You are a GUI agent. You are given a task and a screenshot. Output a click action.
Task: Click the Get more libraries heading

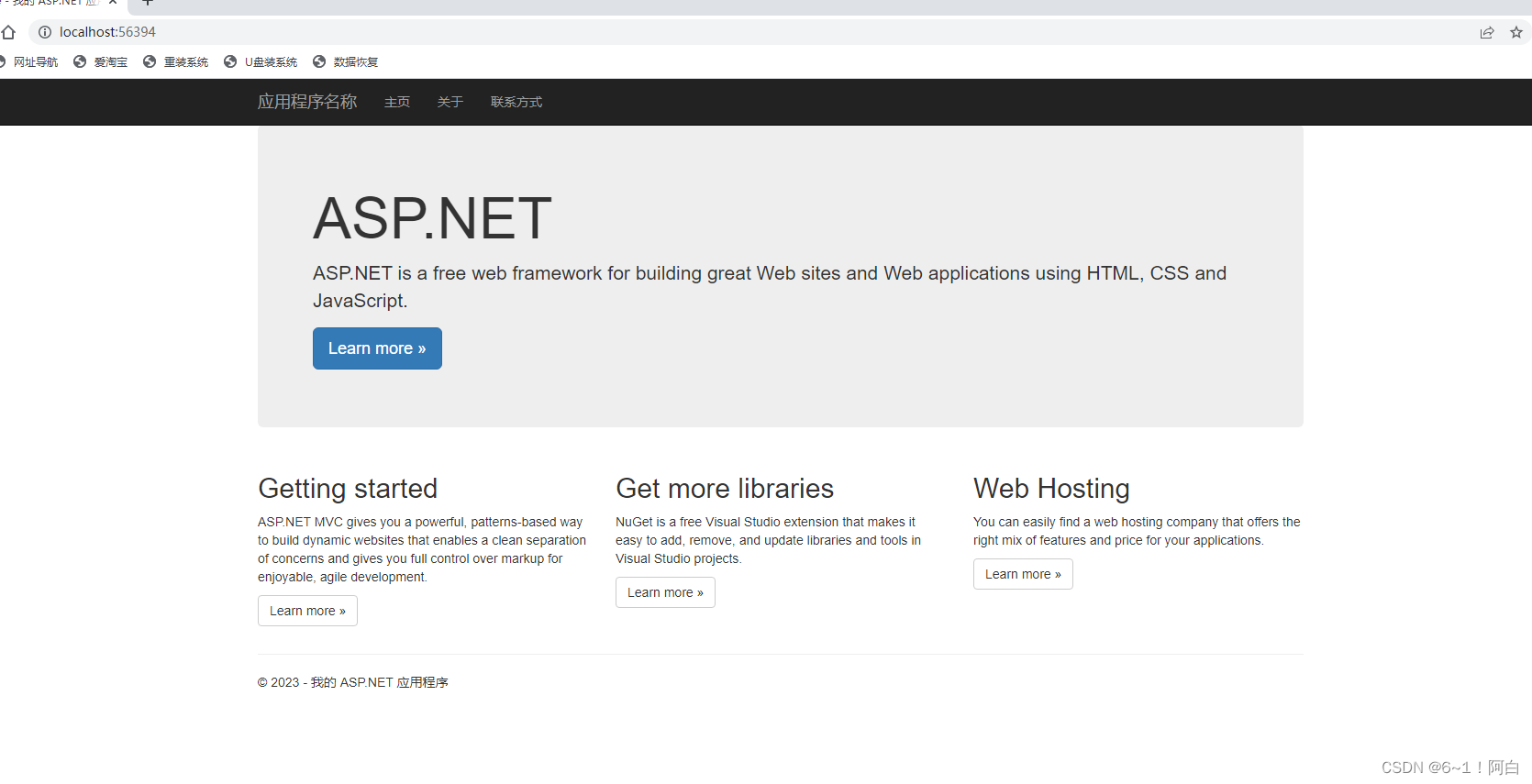[x=725, y=489]
